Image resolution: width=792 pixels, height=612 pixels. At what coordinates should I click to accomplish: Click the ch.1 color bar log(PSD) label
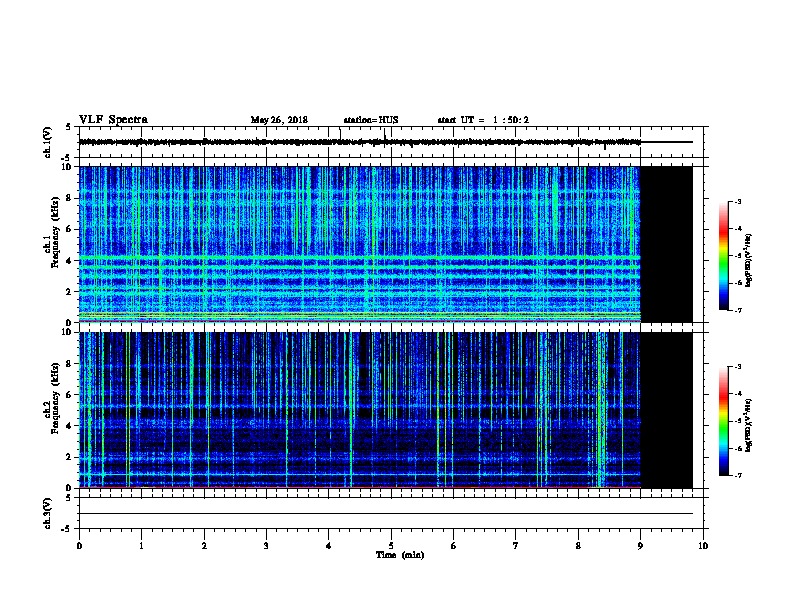click(748, 261)
